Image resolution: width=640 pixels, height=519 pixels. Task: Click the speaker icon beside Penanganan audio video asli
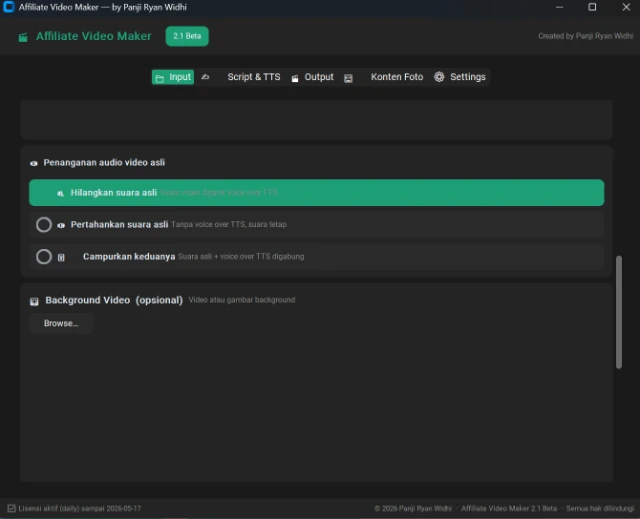pyautogui.click(x=34, y=163)
